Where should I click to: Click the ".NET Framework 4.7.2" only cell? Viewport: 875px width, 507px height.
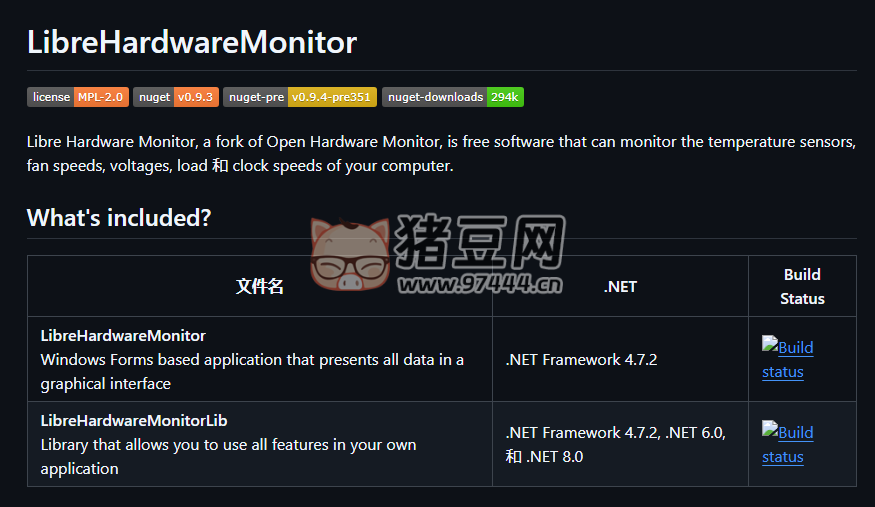click(581, 360)
